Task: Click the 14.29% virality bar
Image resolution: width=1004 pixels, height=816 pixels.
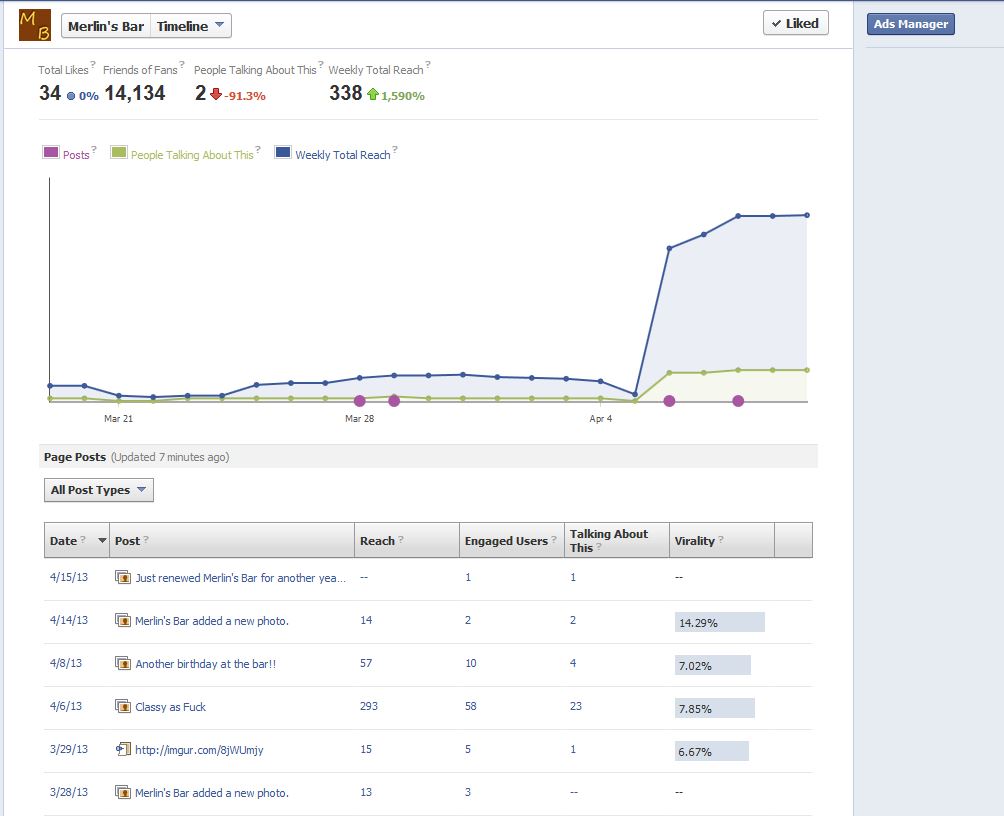Action: point(720,622)
